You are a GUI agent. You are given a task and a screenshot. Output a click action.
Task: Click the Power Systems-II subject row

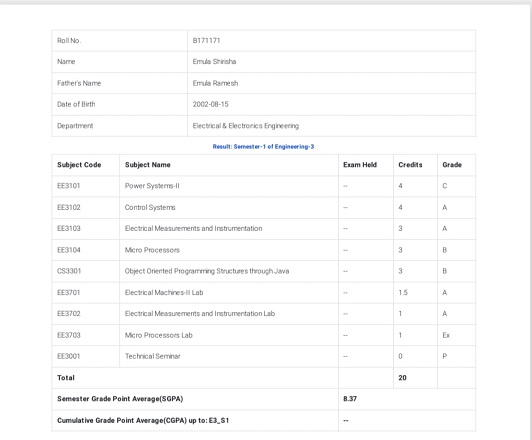point(264,186)
